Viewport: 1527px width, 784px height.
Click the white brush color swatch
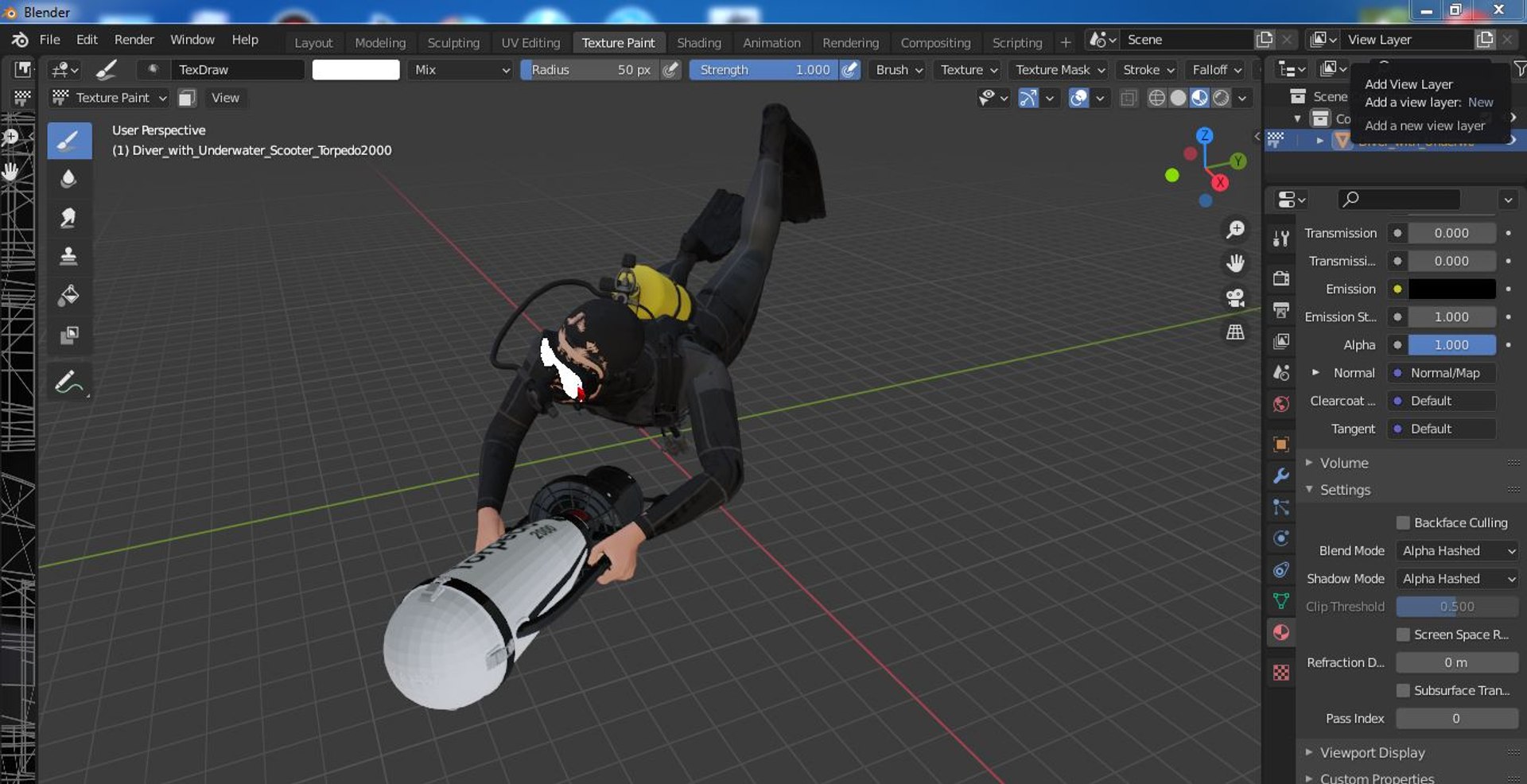click(356, 70)
